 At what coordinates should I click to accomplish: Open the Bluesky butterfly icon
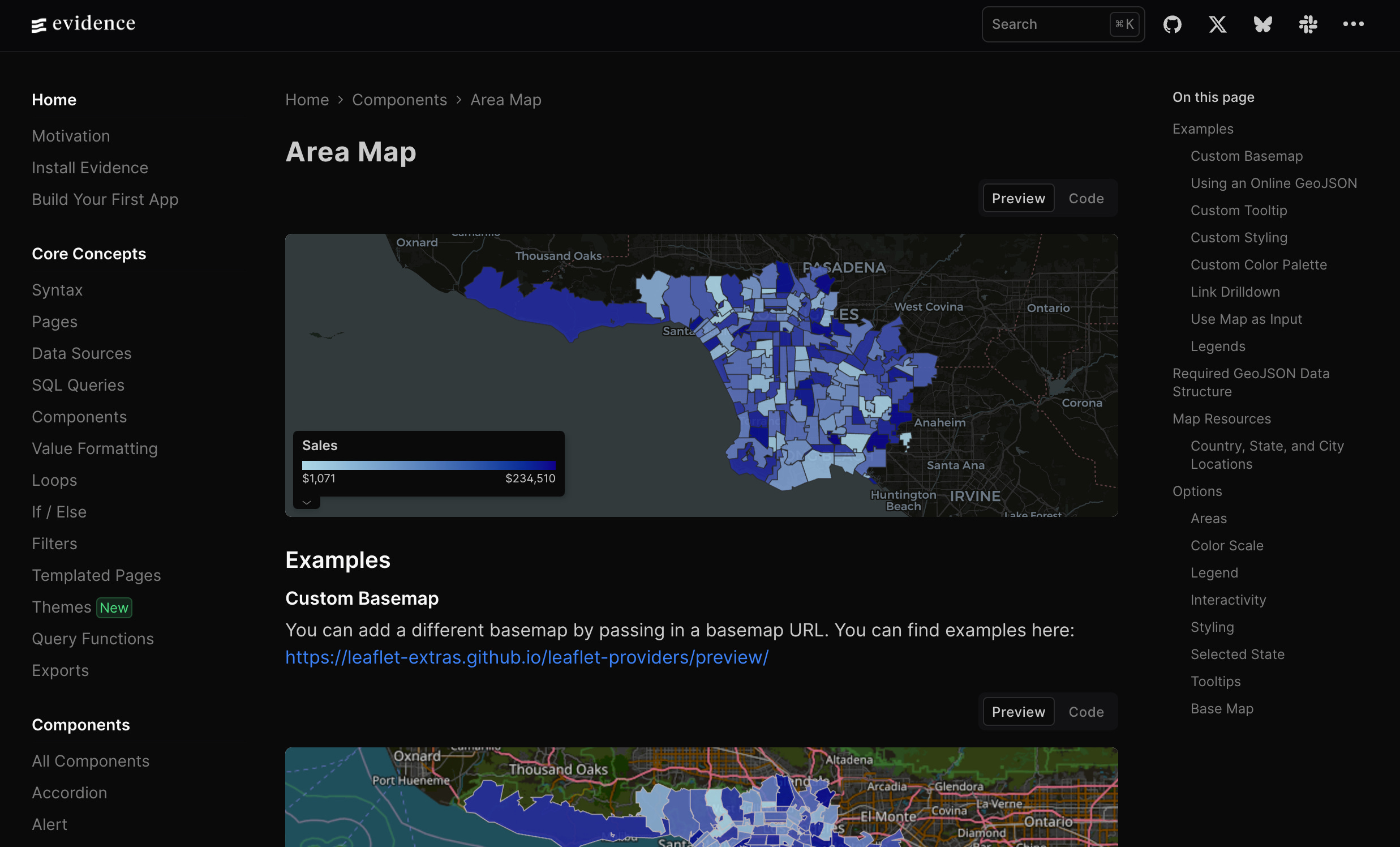1262,24
